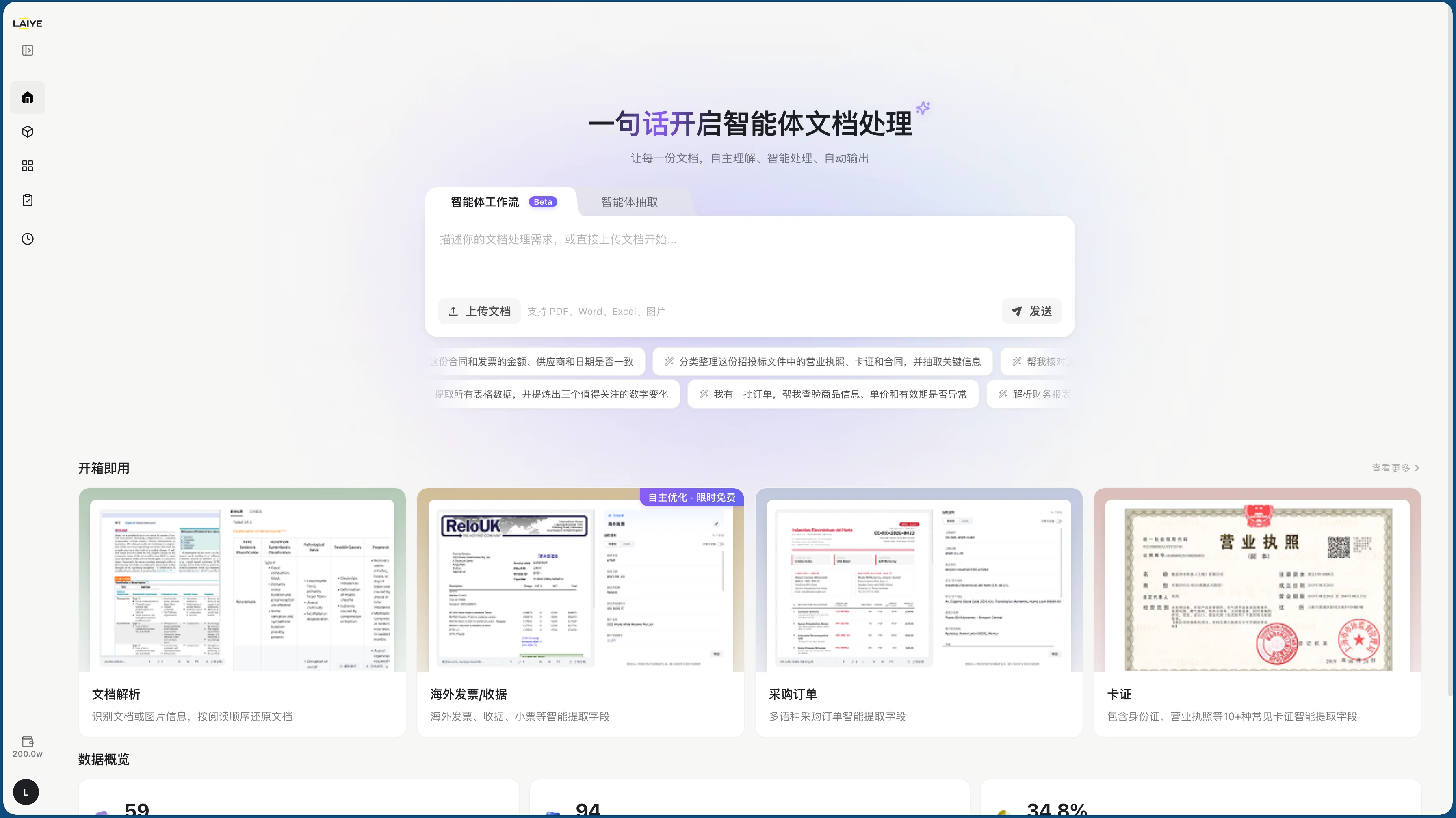Click the Beta badge on workflow tab
Image resolution: width=1456 pixels, height=818 pixels.
[x=543, y=202]
